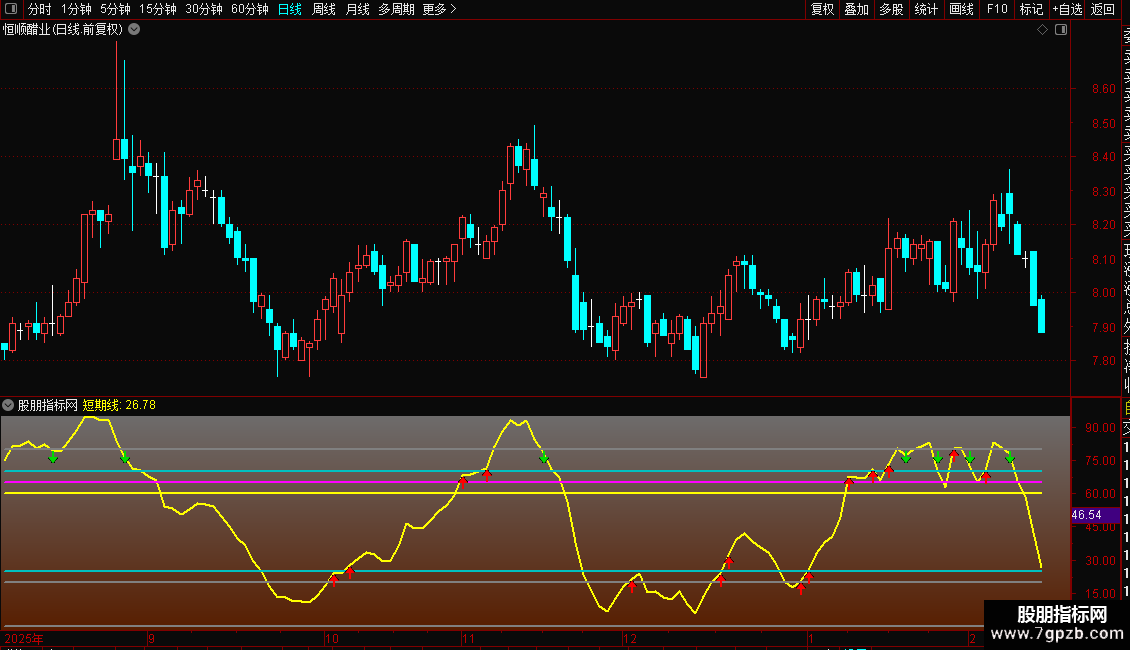Click the 8.20 price axis label
1130x650 pixels.
[1103, 225]
